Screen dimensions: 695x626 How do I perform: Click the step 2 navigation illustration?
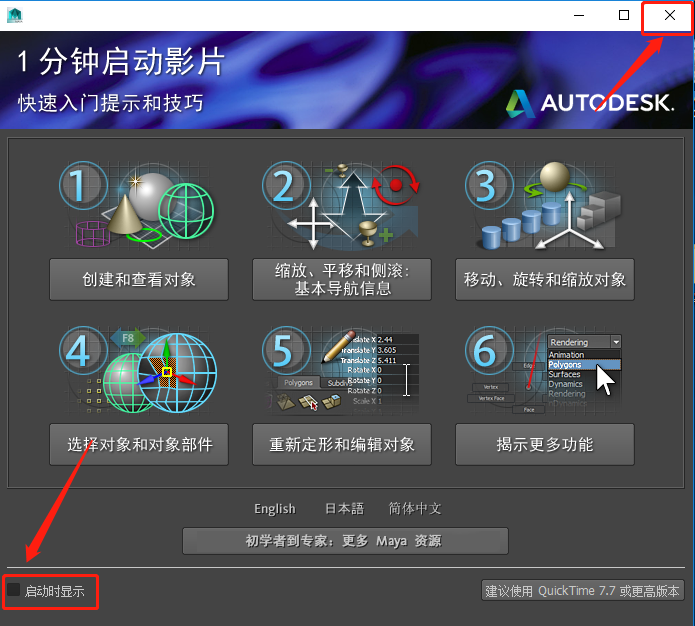(340, 205)
